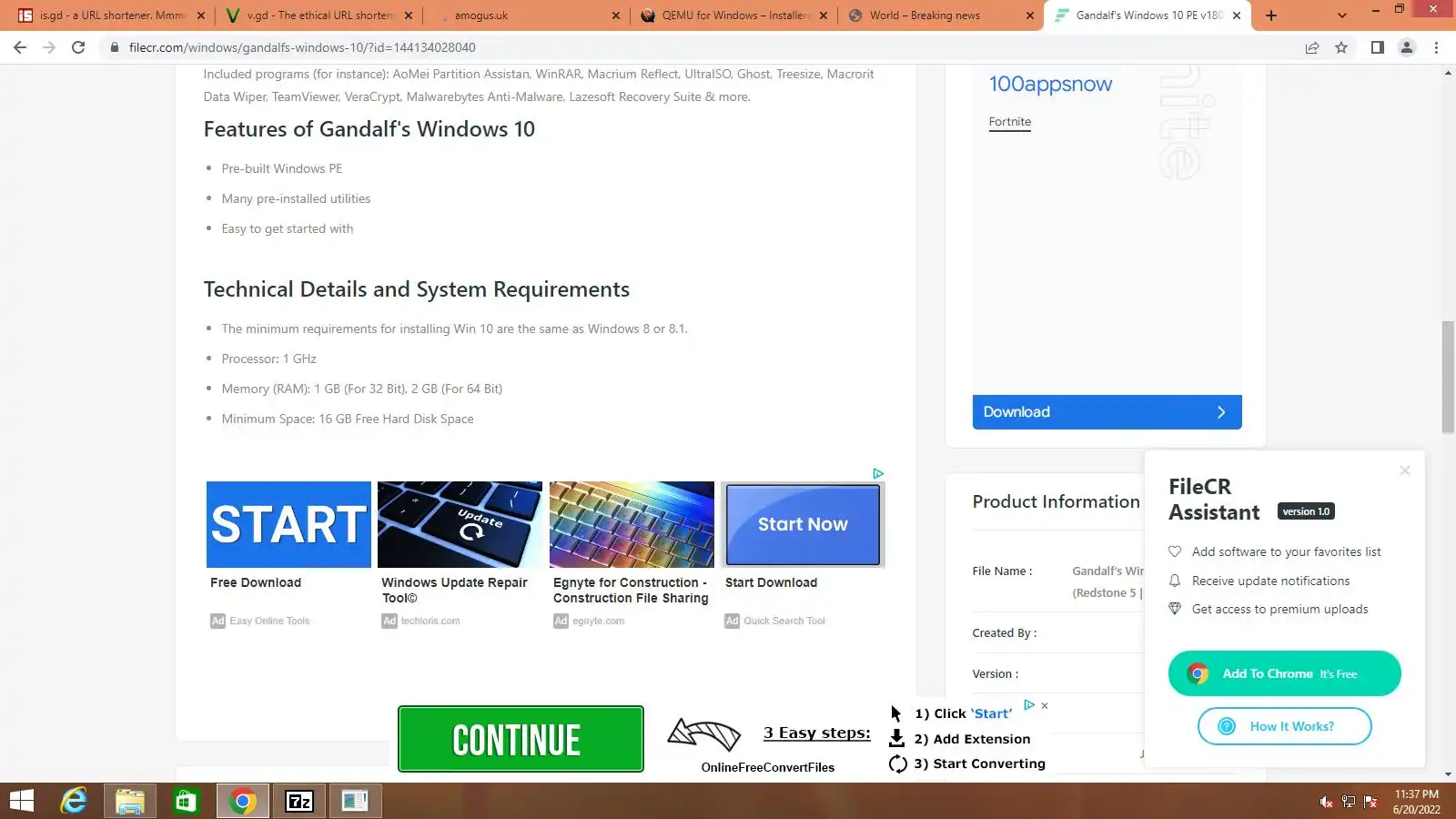The height and width of the screenshot is (819, 1456).
Task: Open the Fortnite link
Action: [1010, 122]
